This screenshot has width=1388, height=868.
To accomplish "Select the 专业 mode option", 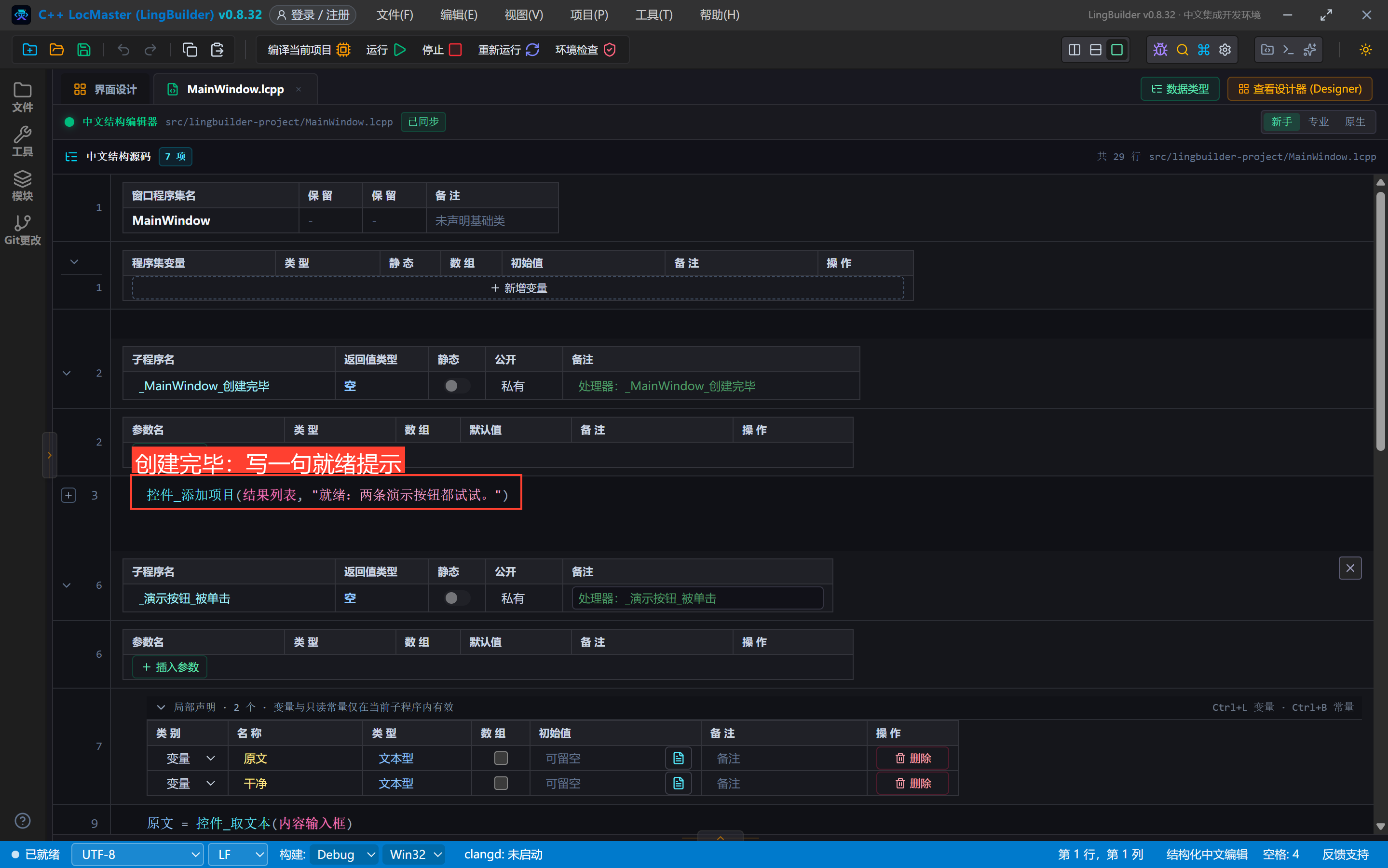I will 1318,122.
